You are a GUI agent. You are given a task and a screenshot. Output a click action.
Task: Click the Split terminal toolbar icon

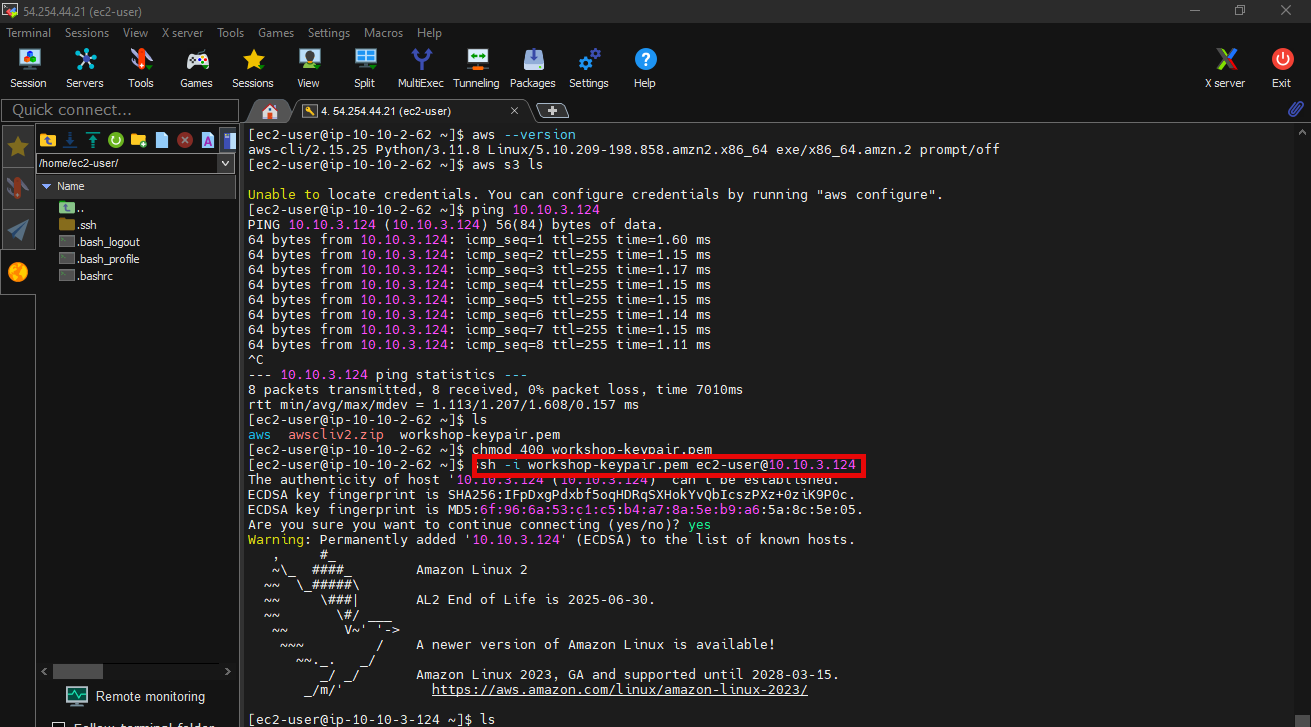[365, 69]
